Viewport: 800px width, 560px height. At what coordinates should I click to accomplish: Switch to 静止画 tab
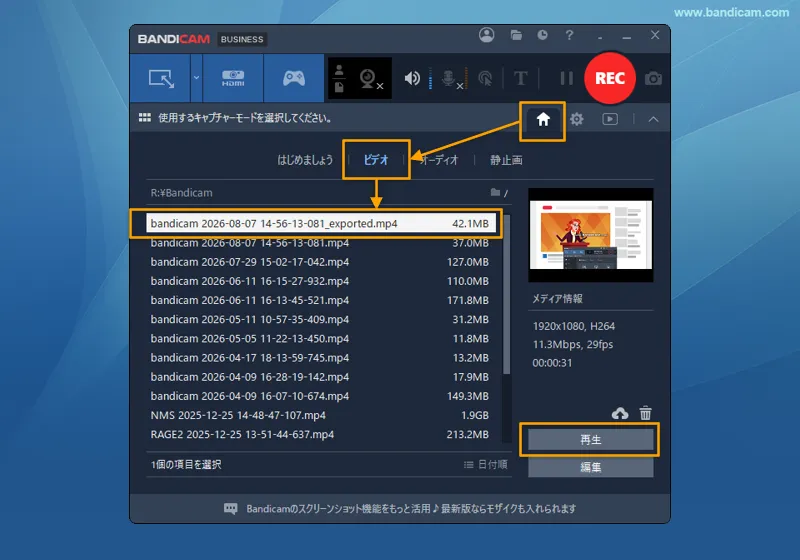point(506,160)
